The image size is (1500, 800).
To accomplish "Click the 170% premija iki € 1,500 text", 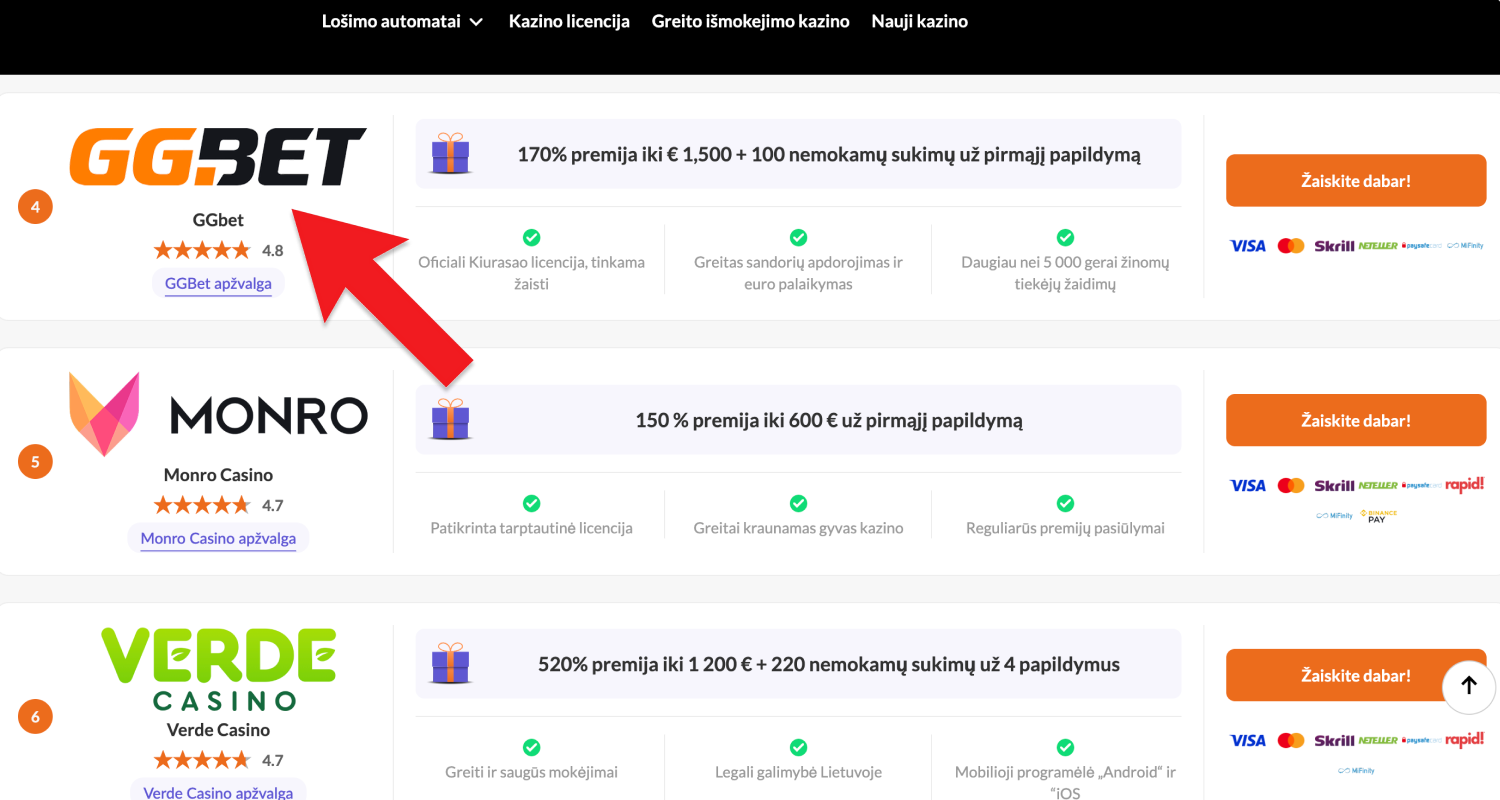I will tap(829, 155).
